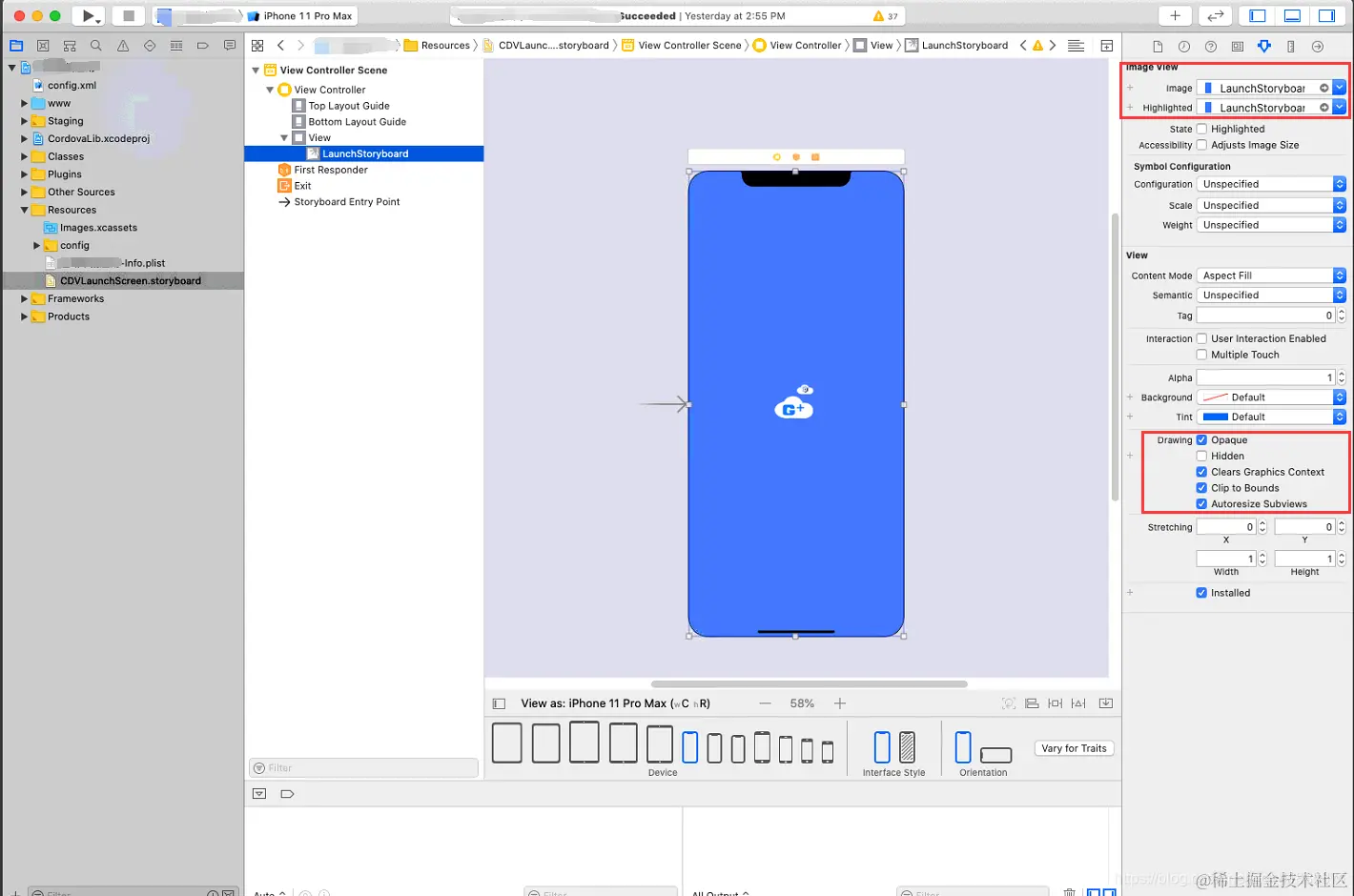The image size is (1354, 896).
Task: Add an editor pane on right
Action: [1107, 46]
